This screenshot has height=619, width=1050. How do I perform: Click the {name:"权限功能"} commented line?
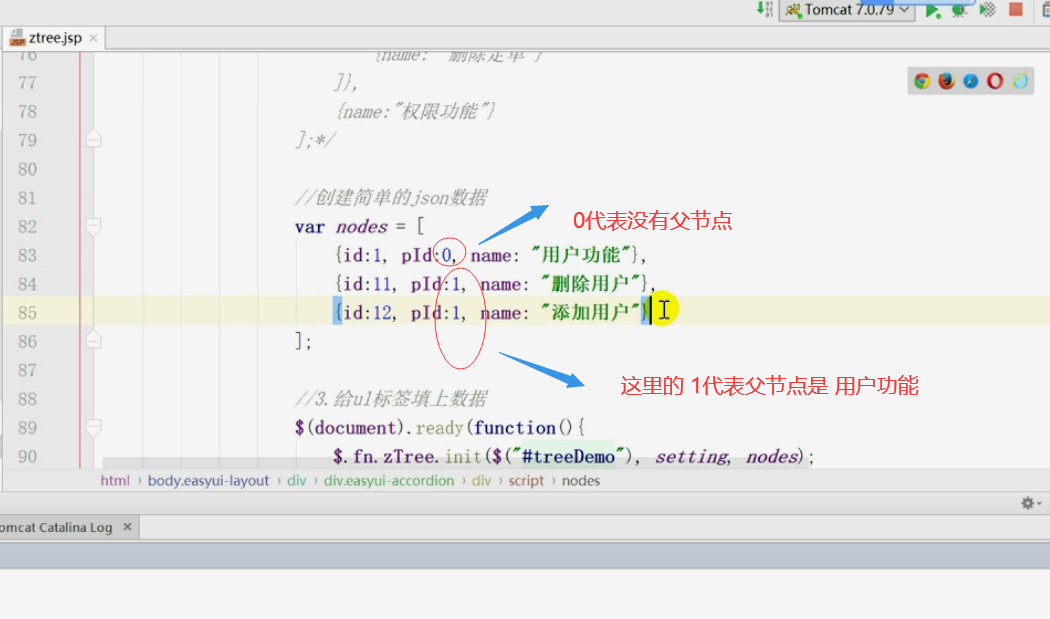pyautogui.click(x=415, y=111)
